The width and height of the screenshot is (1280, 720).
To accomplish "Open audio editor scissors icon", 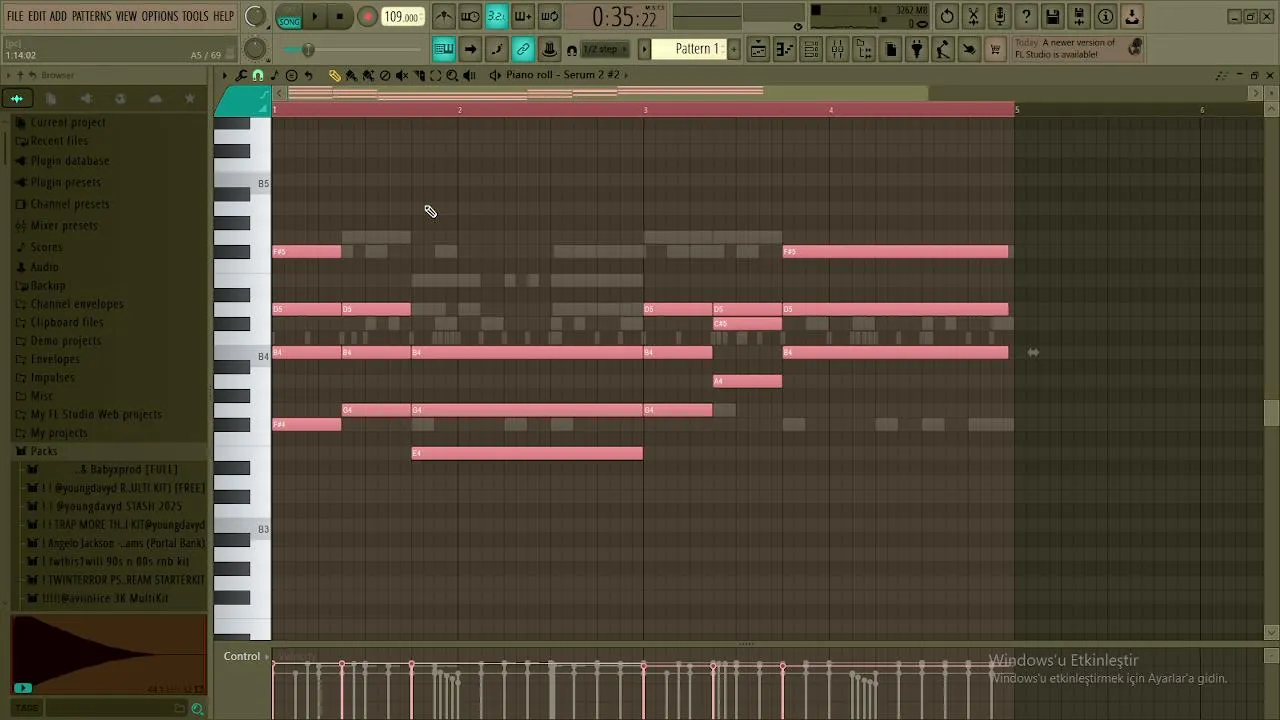I will point(973,17).
